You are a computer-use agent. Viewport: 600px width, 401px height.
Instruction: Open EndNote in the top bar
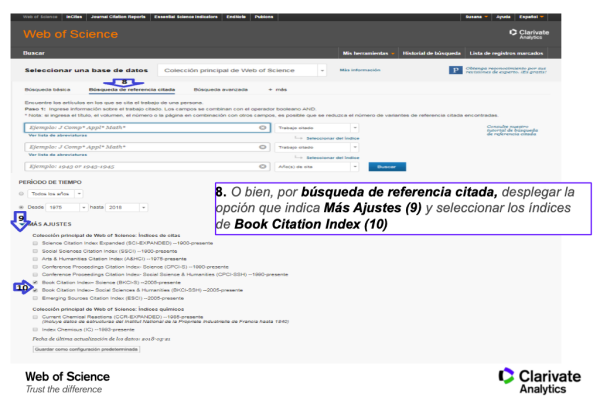coord(236,17)
